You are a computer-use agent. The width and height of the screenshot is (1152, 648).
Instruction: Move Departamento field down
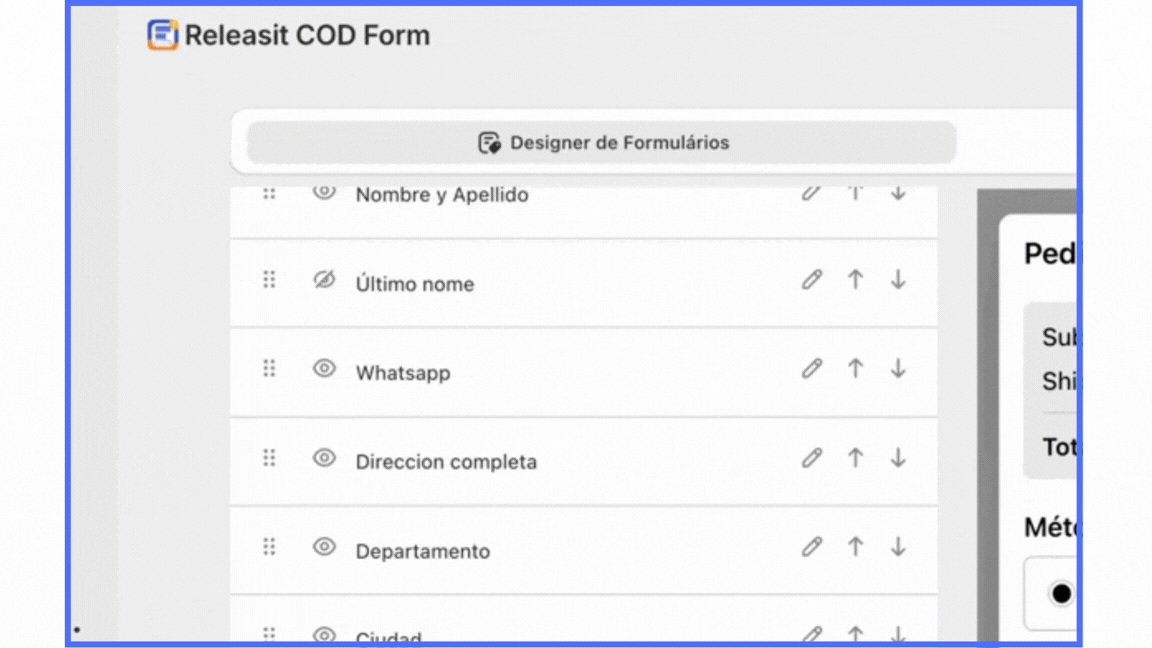(898, 547)
